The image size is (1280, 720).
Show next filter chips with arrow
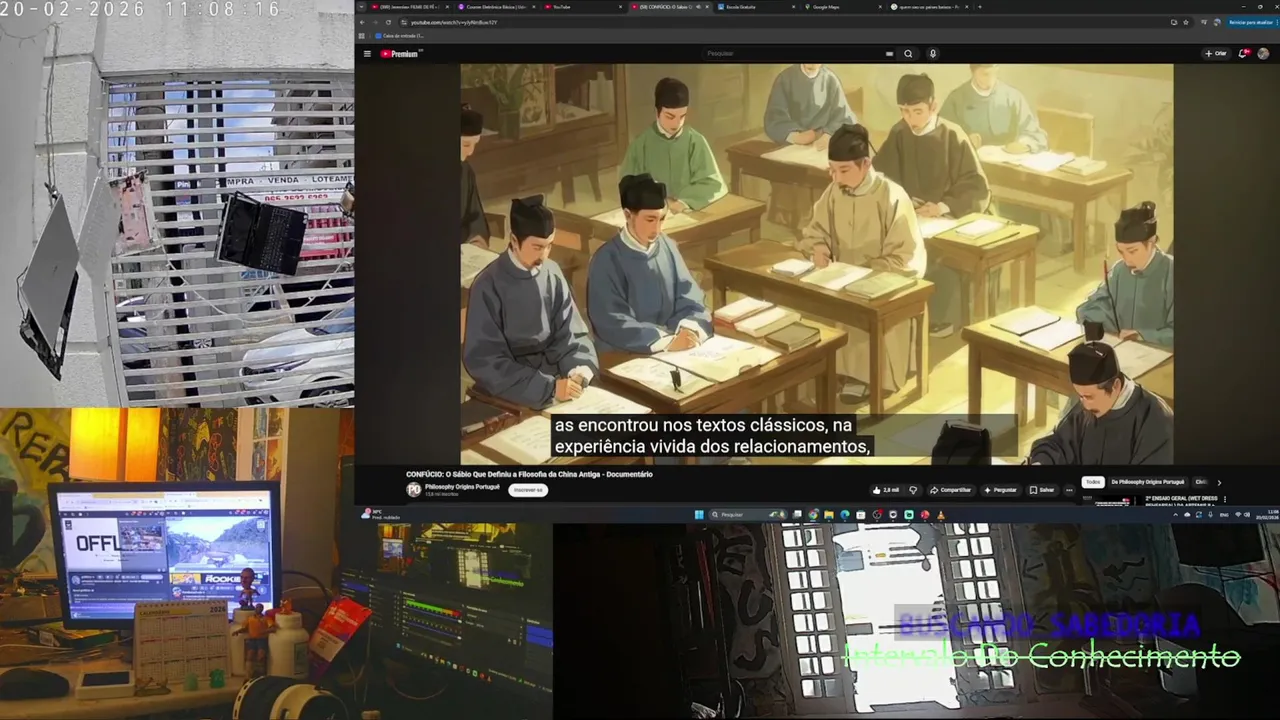[1219, 482]
